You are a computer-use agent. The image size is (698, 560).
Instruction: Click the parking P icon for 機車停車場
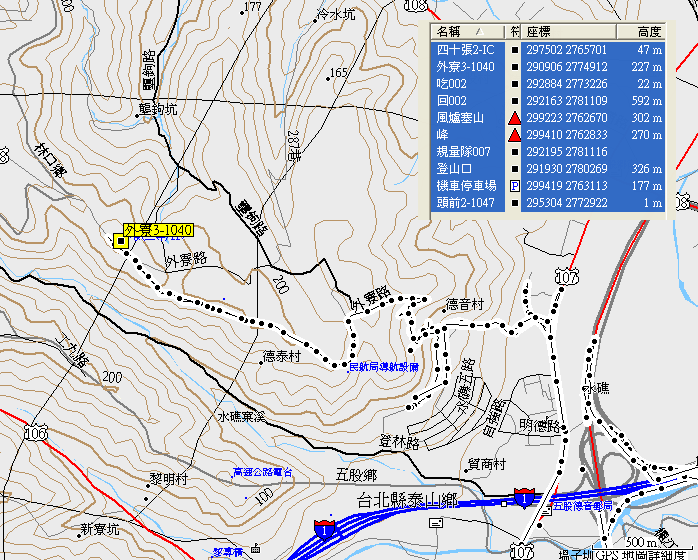(515, 186)
